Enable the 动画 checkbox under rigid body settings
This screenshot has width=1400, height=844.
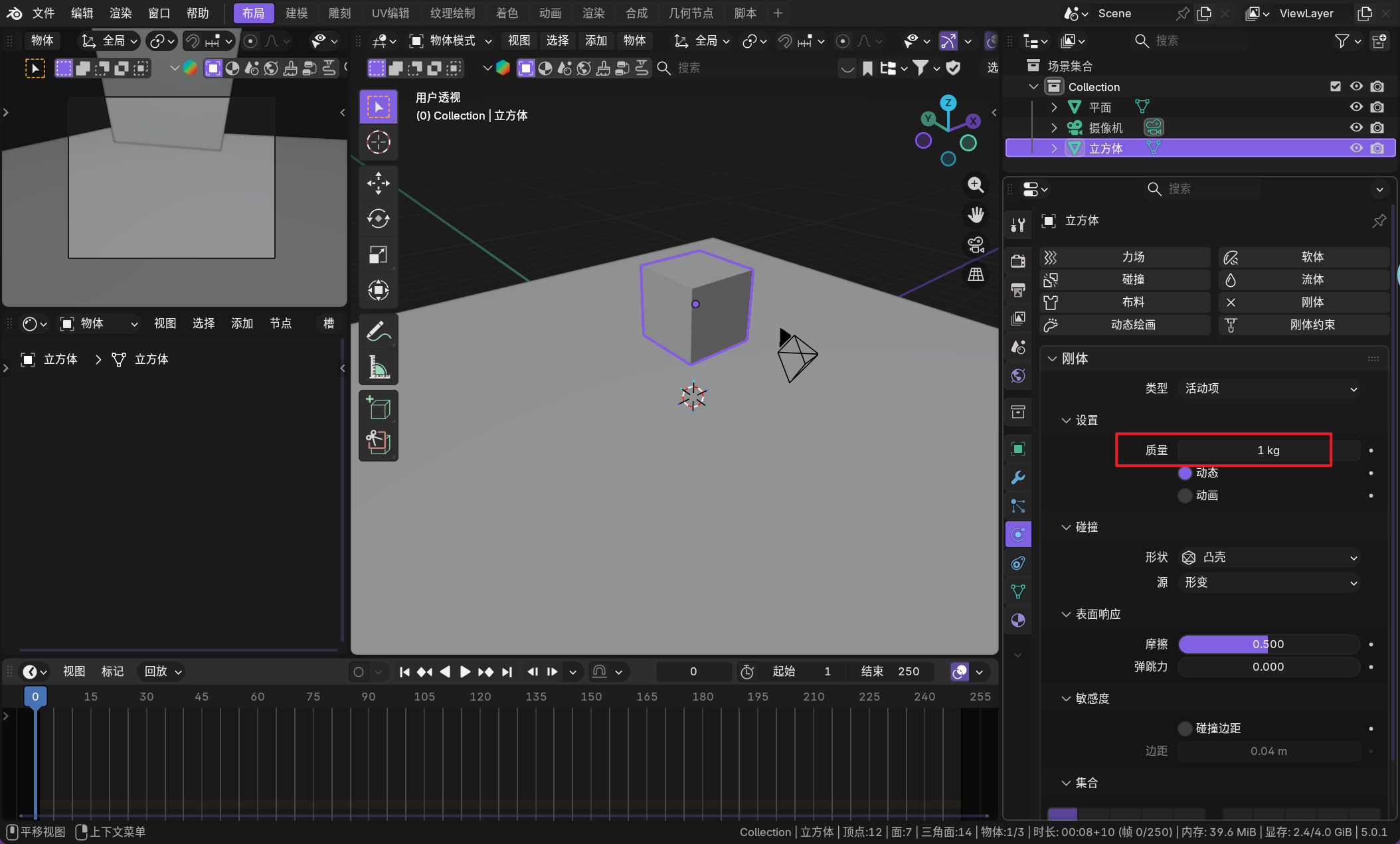(x=1185, y=495)
